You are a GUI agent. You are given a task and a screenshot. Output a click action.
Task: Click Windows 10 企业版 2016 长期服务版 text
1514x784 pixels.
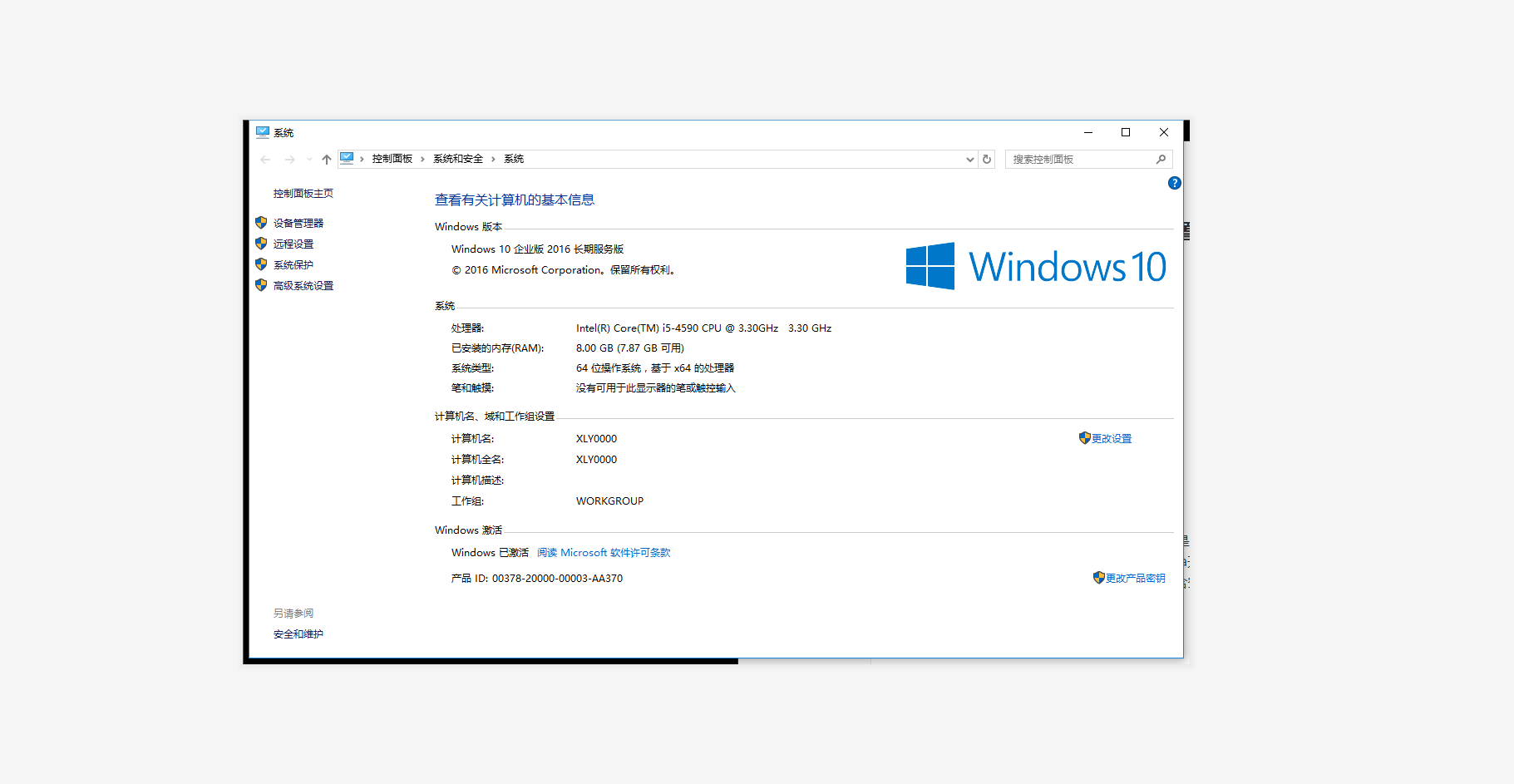pyautogui.click(x=537, y=249)
